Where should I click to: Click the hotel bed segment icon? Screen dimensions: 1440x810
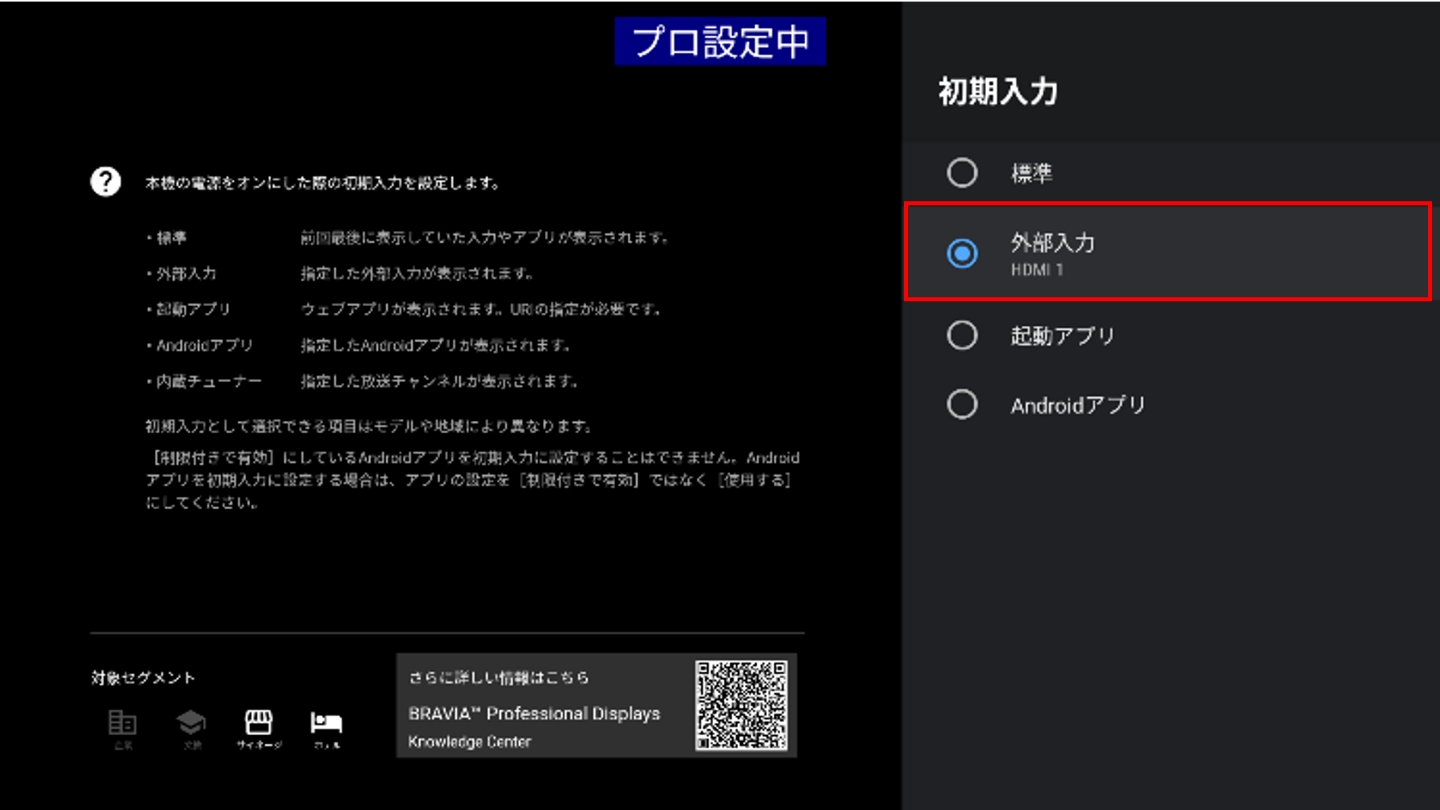(x=326, y=722)
